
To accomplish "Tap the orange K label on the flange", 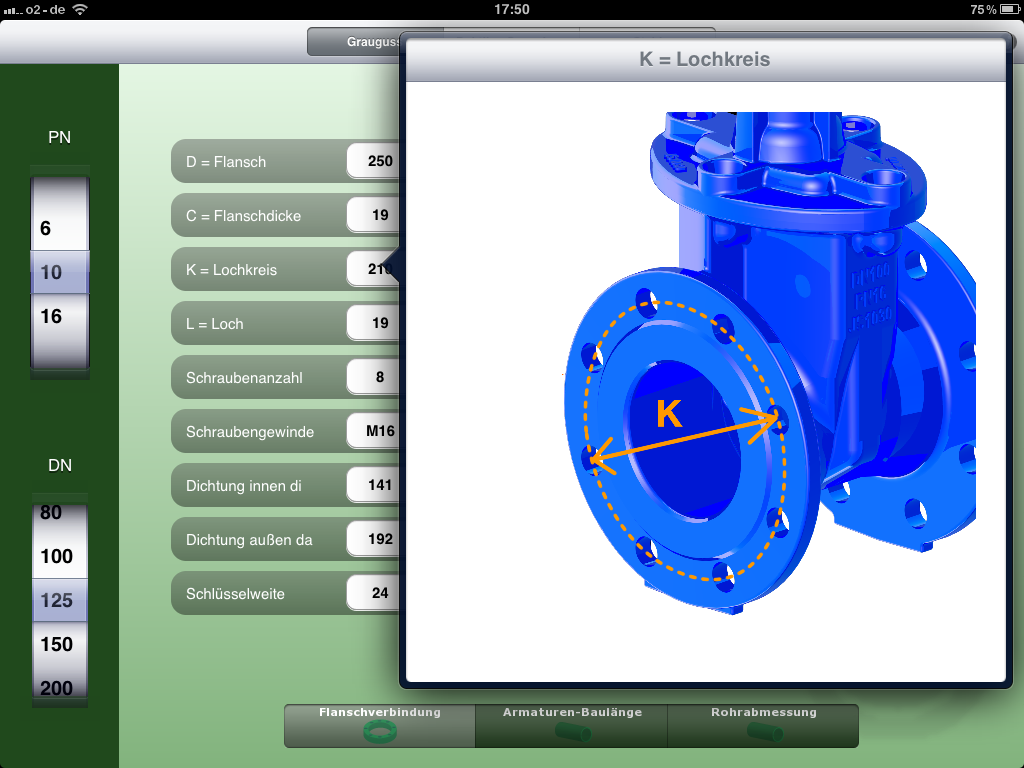I will click(669, 415).
